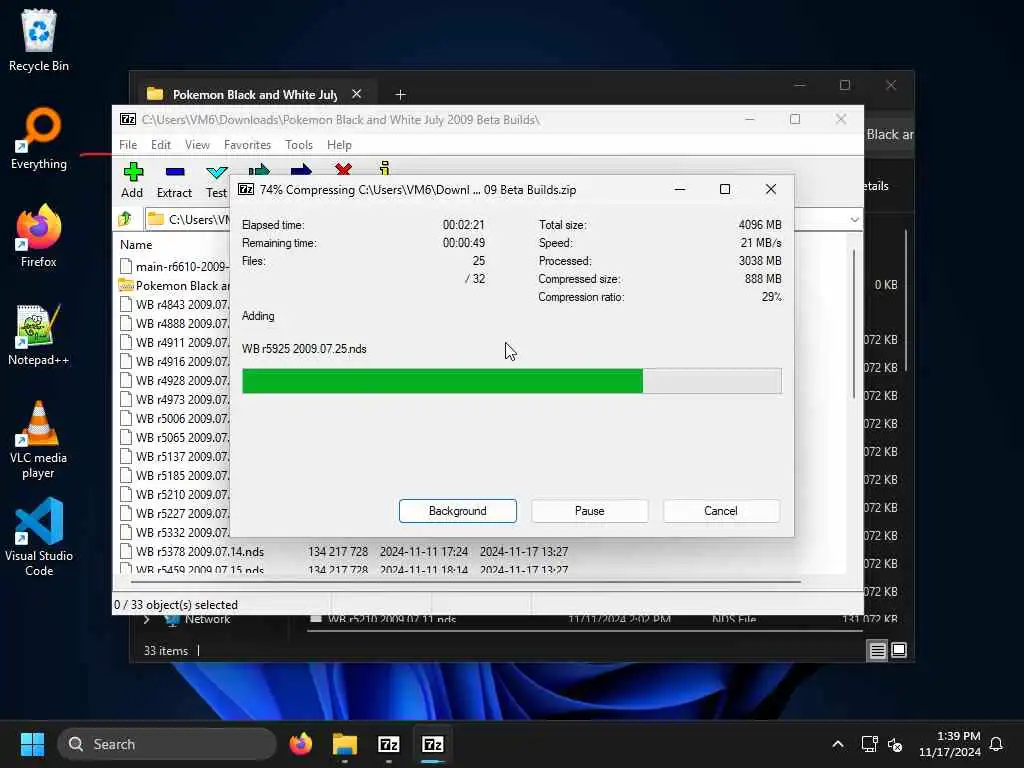
Task: Open the Edit menu in 7-Zip
Action: (161, 145)
